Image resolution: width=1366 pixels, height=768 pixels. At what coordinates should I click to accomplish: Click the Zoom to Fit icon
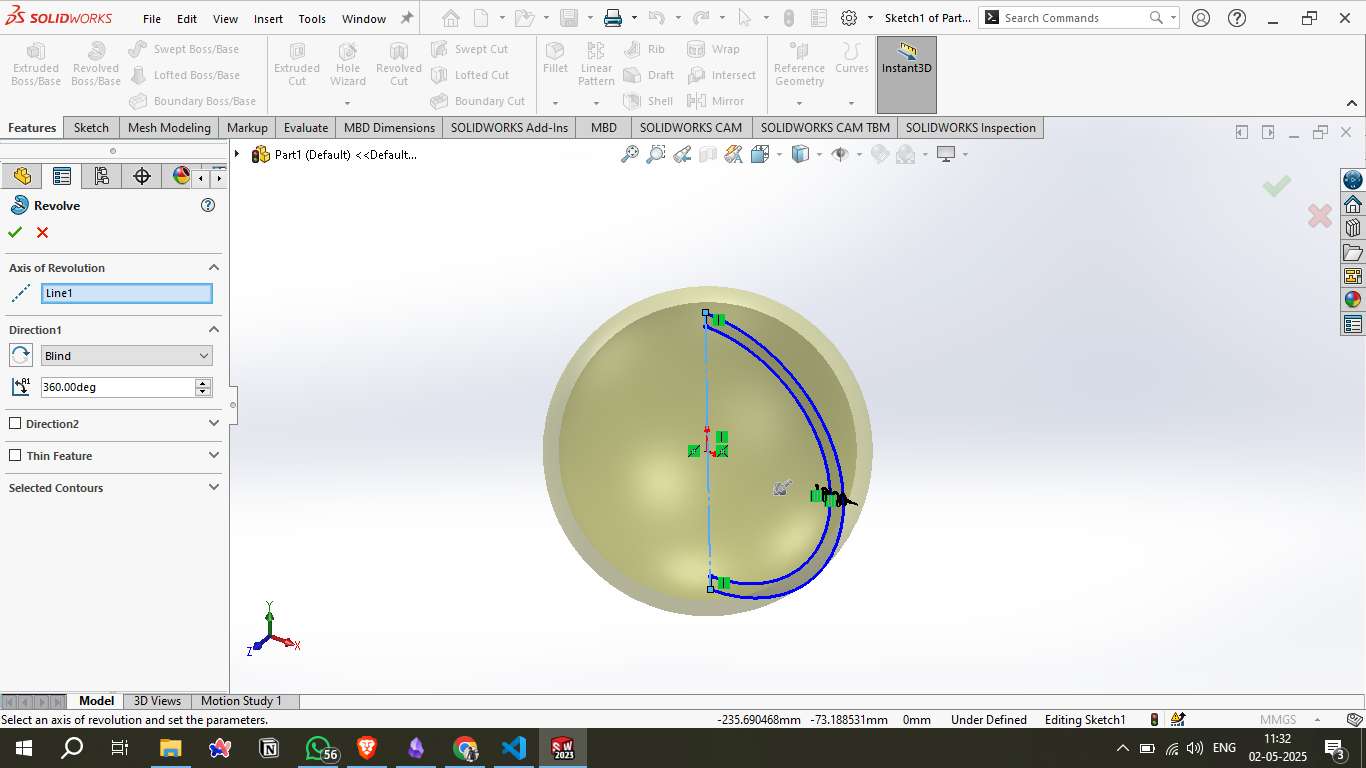tap(630, 154)
